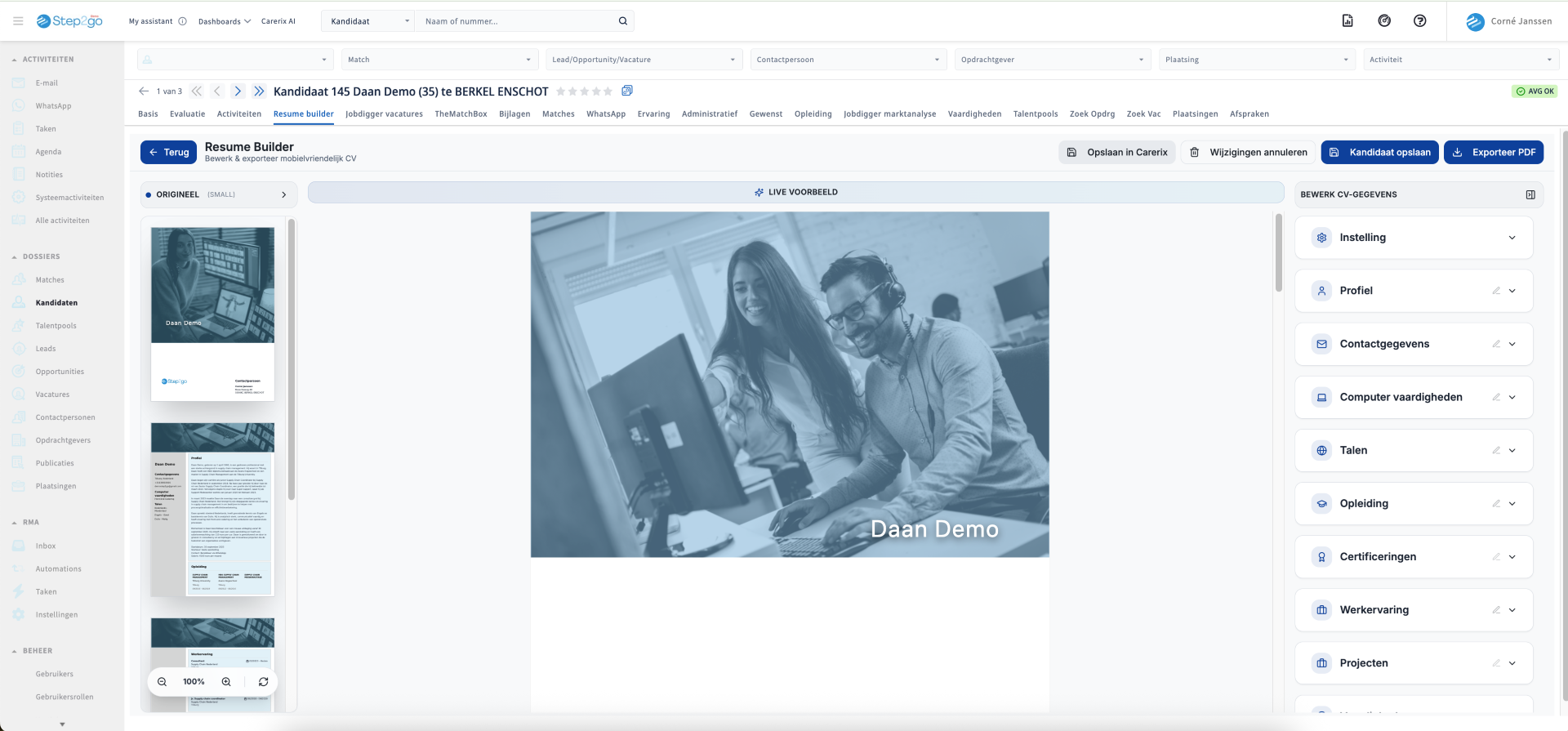Open the Plaatsing dropdown
Screen dimensions: 1568x731
pyautogui.click(x=1256, y=60)
